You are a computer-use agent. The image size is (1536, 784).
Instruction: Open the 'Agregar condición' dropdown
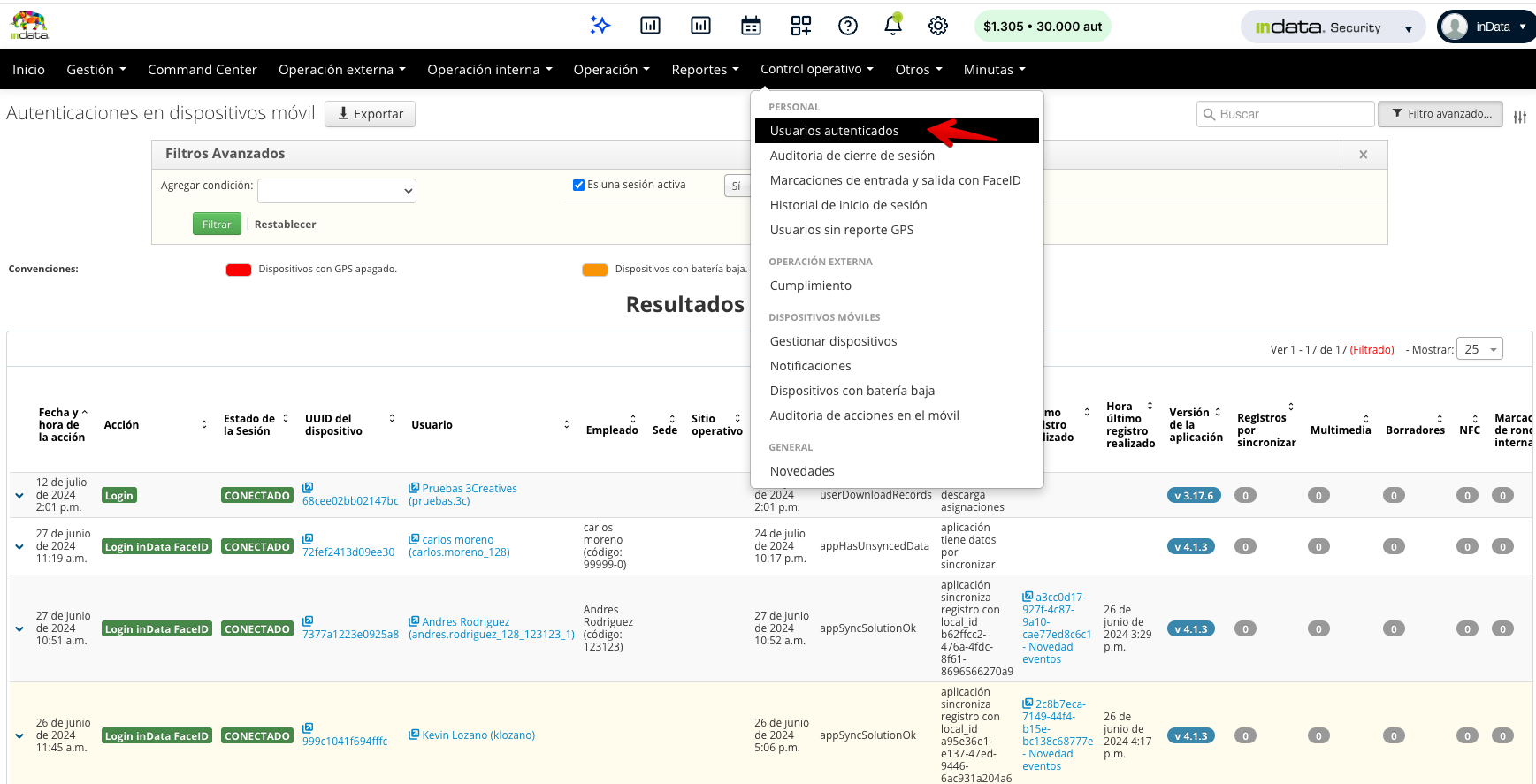pyautogui.click(x=337, y=191)
